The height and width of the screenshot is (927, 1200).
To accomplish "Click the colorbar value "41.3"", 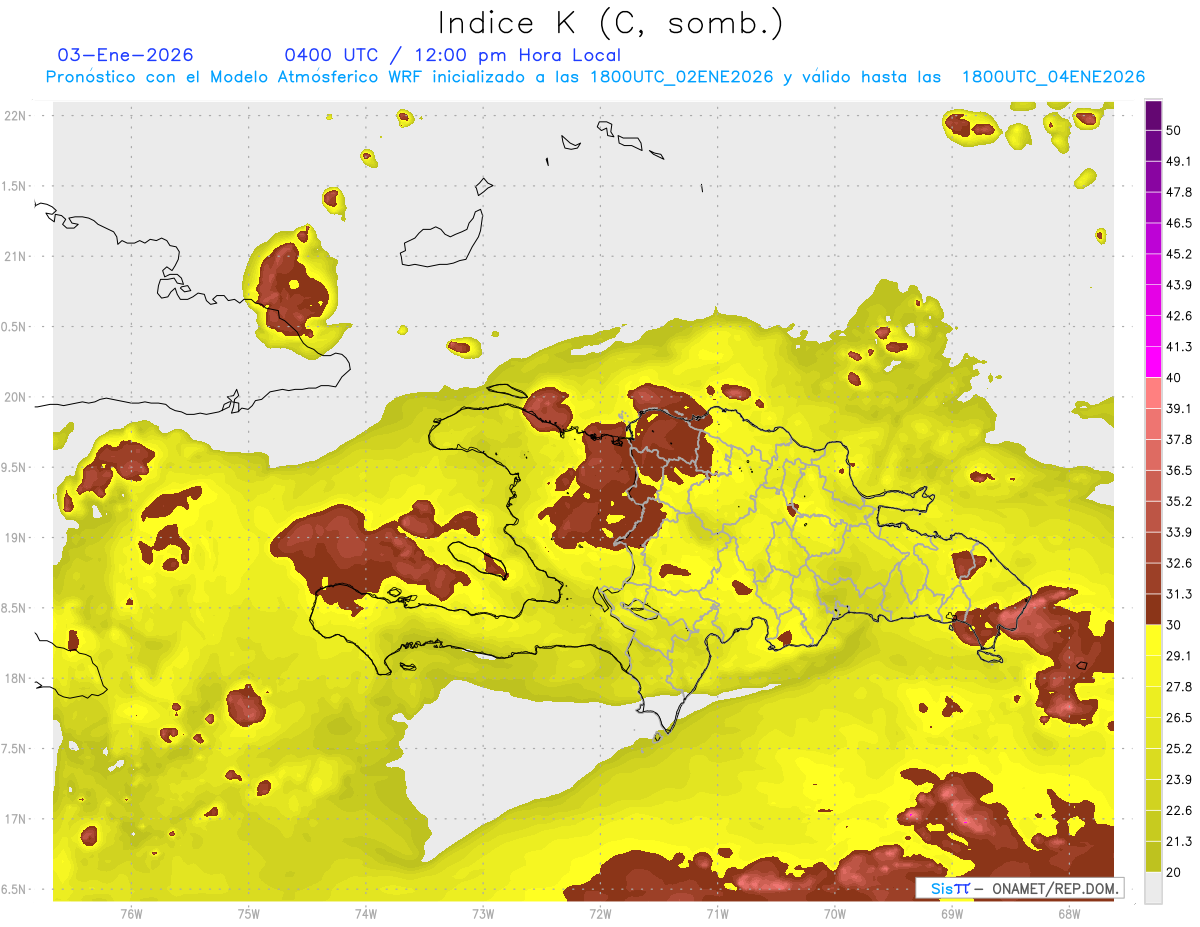I will 1179,347.
